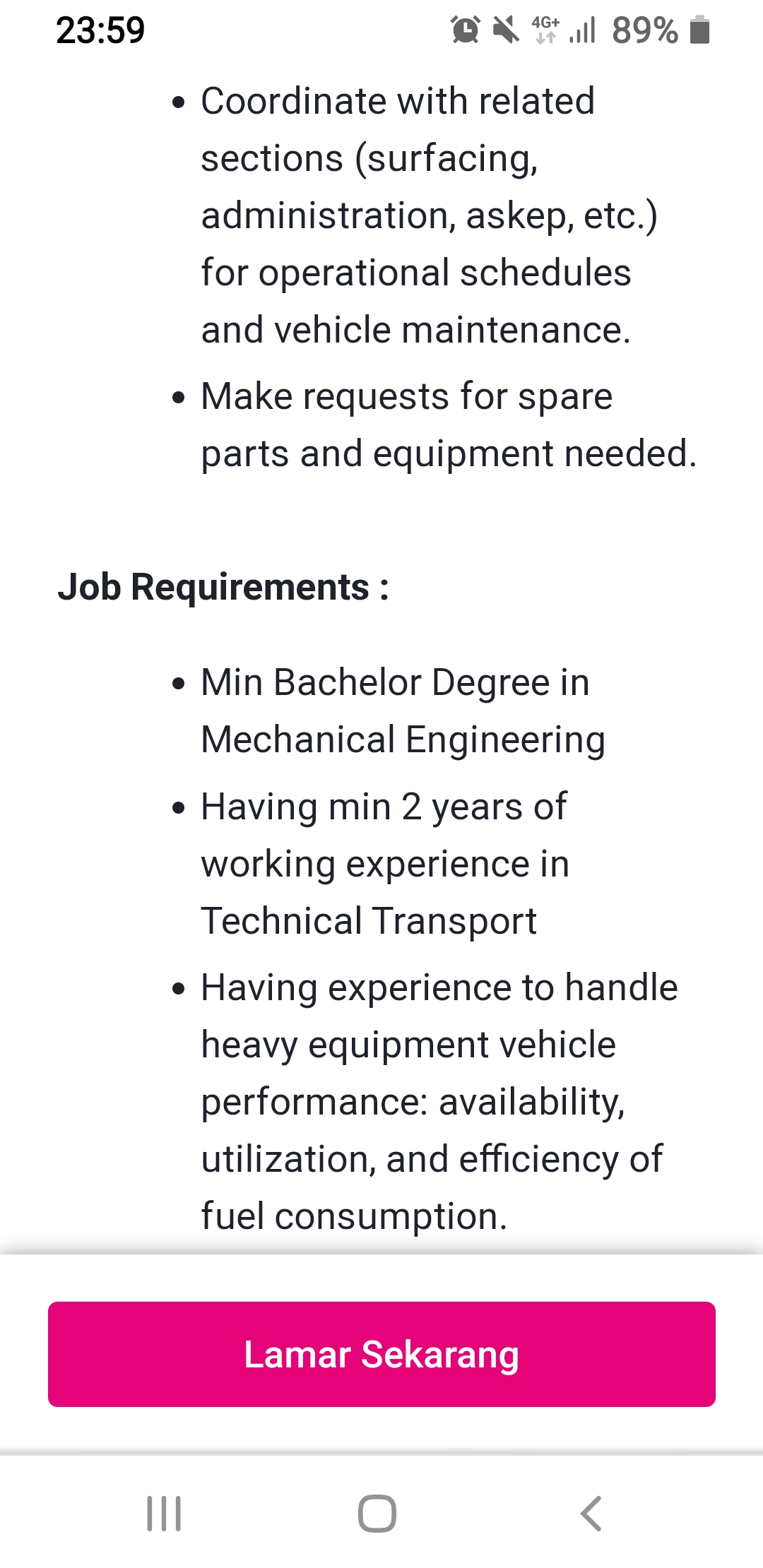Go back using the back arrow
This screenshot has width=763, height=1568.
tap(591, 1513)
